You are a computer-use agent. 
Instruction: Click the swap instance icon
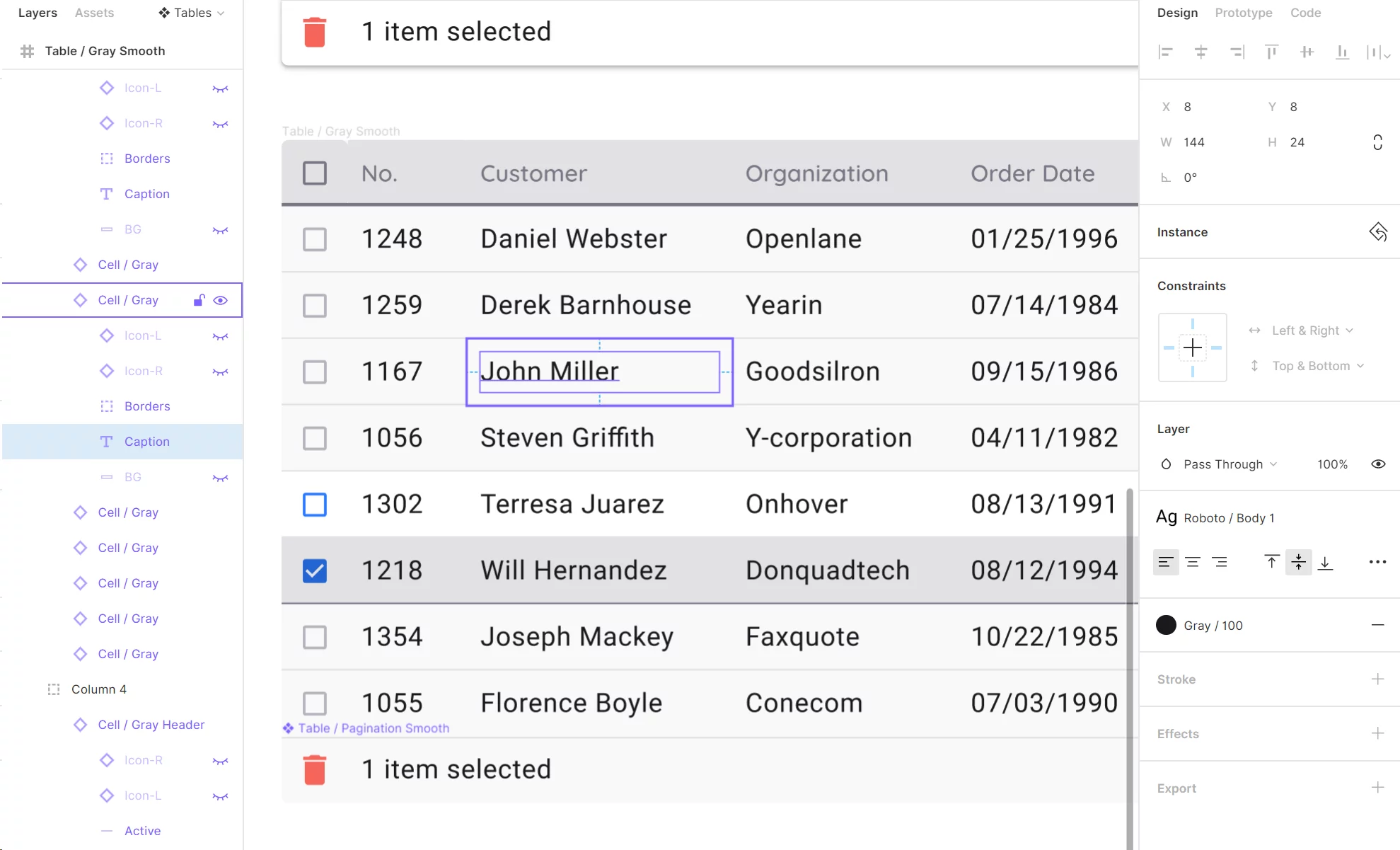pyautogui.click(x=1378, y=231)
